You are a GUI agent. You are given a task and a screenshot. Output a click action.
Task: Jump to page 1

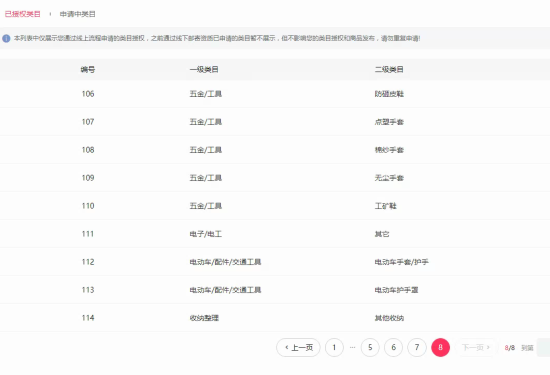pos(334,347)
